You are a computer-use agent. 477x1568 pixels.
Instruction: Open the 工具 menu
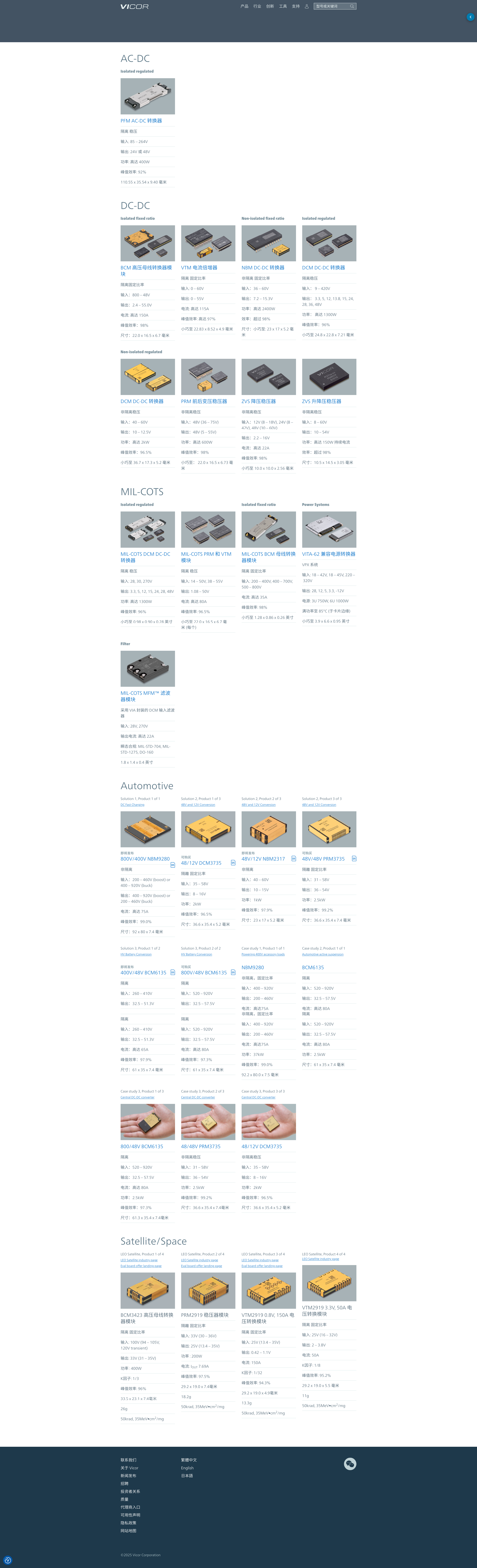tap(283, 6)
